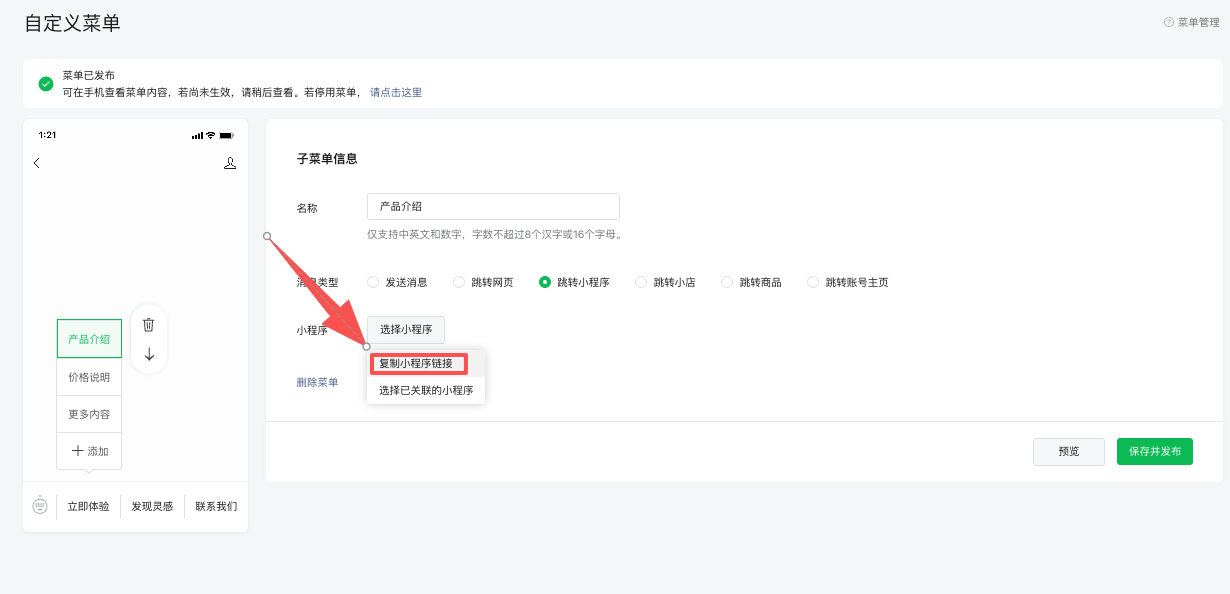Select the 价格说明 submenu item
Screen dimensions: 1230x594
89,377
